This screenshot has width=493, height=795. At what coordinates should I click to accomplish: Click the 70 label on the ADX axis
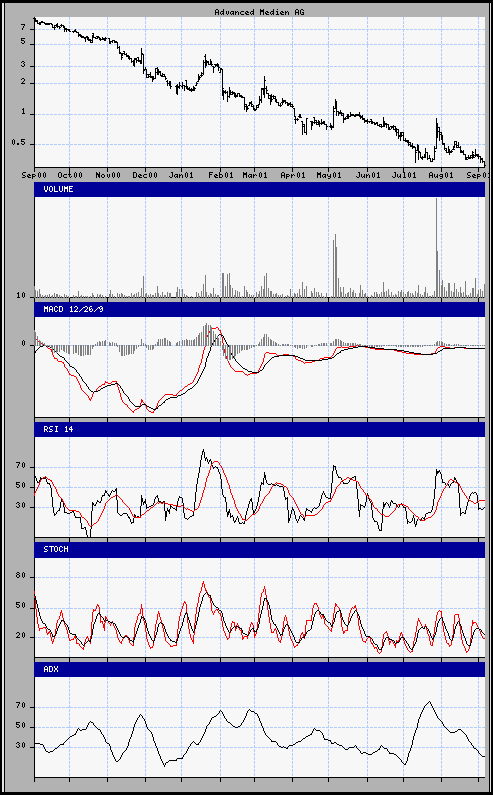(x=21, y=707)
